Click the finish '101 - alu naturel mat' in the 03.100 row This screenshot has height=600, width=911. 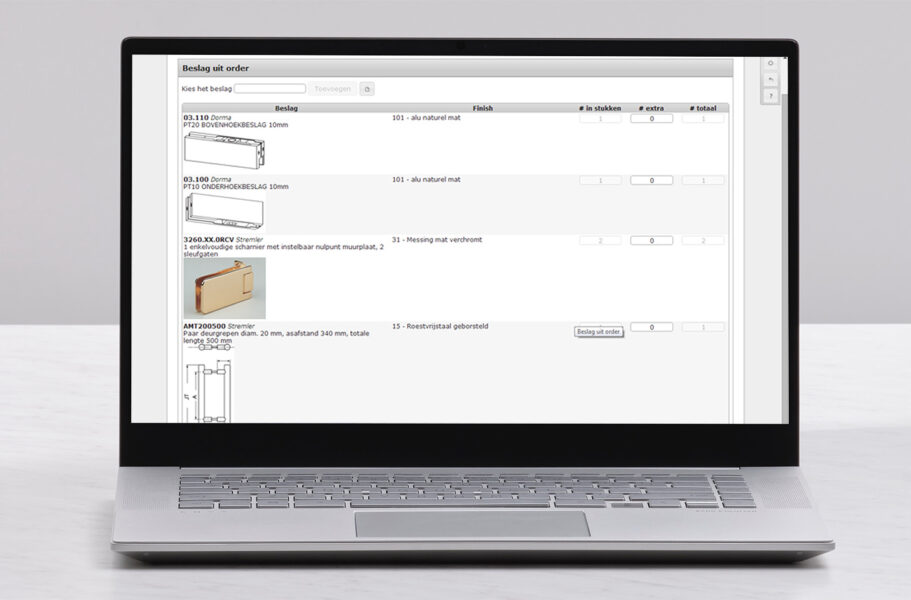pyautogui.click(x=426, y=179)
